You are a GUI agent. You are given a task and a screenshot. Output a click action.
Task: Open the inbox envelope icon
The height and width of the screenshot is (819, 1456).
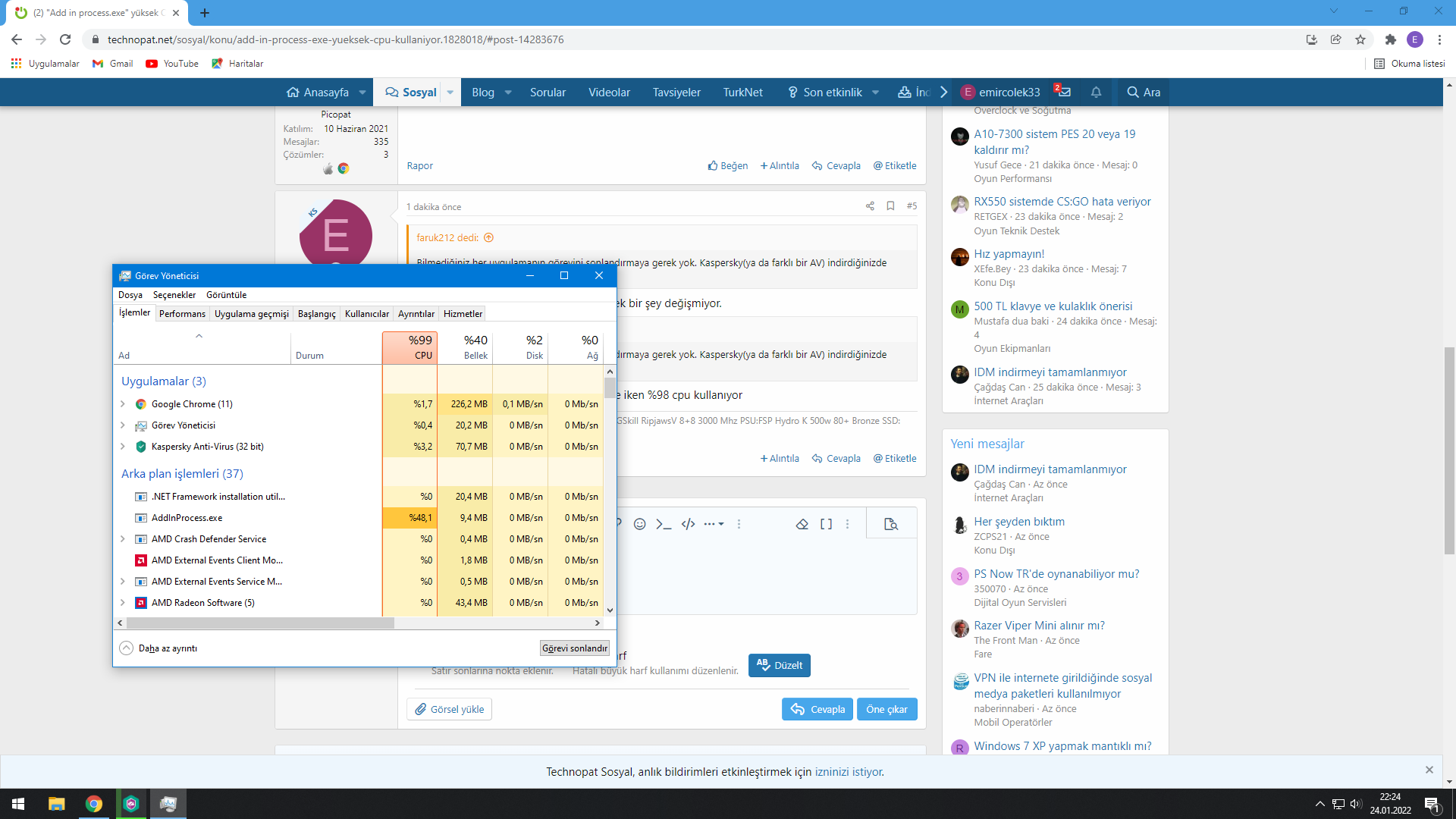[x=1063, y=92]
